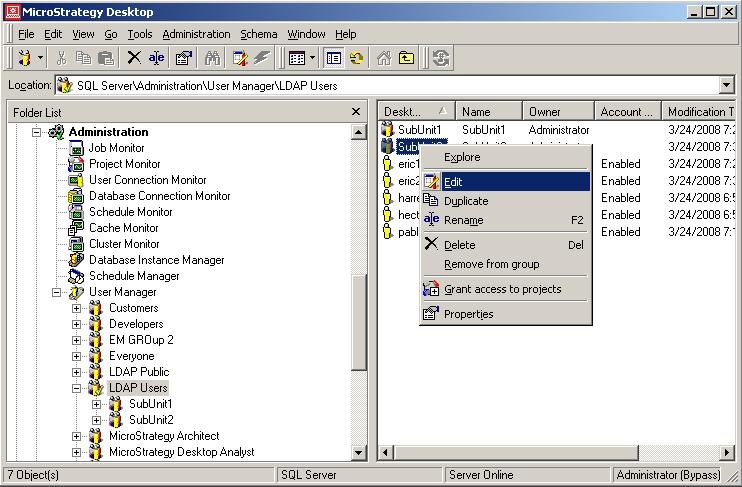Open the view mode dropdown arrow

313,59
